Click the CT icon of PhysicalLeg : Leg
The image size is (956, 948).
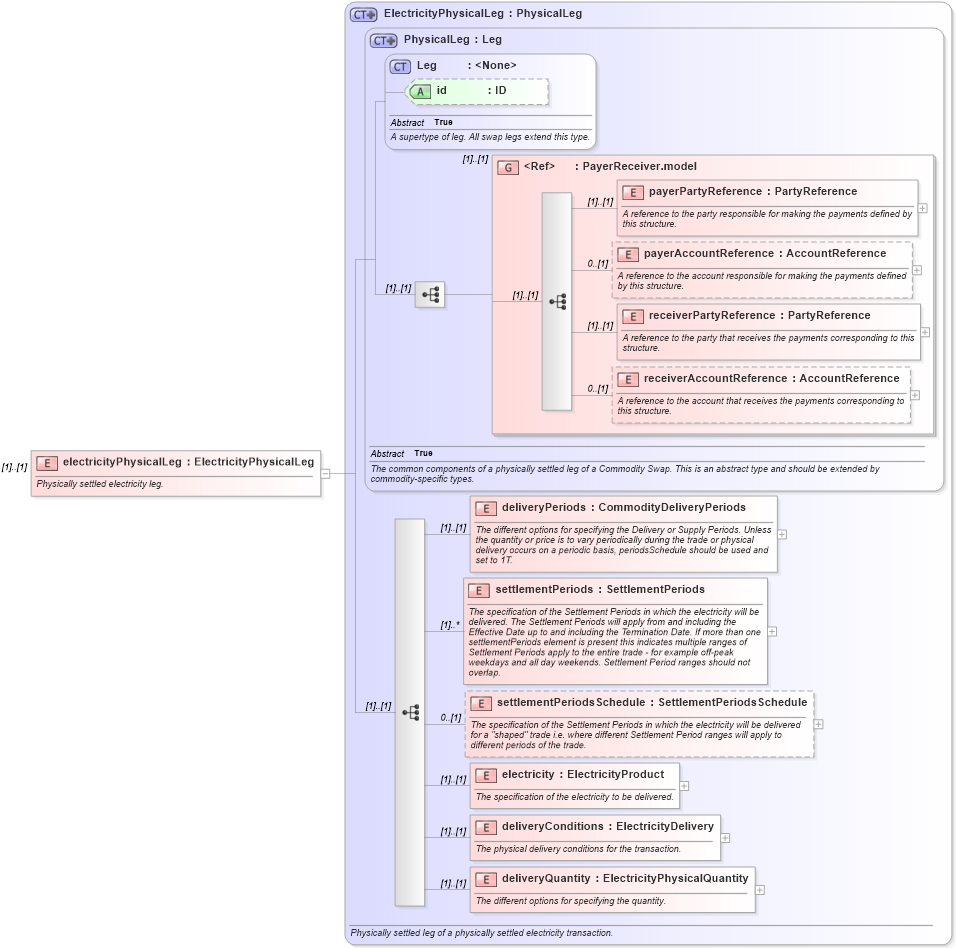point(383,40)
